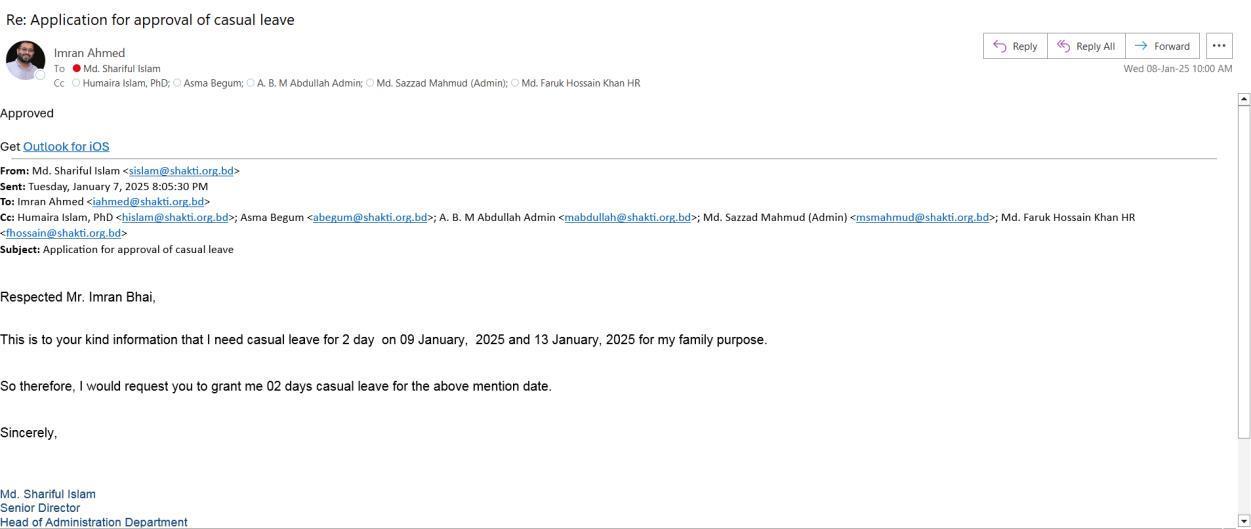Click red presence dot beside Md. Shariful Islam
The width and height of the screenshot is (1251, 529).
[76, 69]
